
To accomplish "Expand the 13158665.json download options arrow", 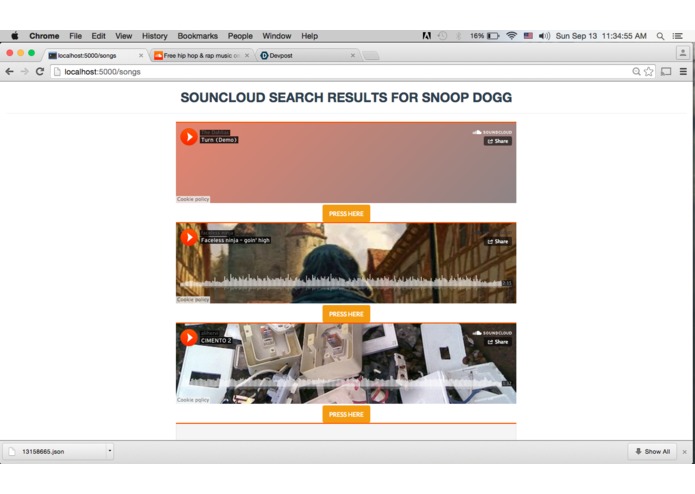I will click(x=109, y=451).
